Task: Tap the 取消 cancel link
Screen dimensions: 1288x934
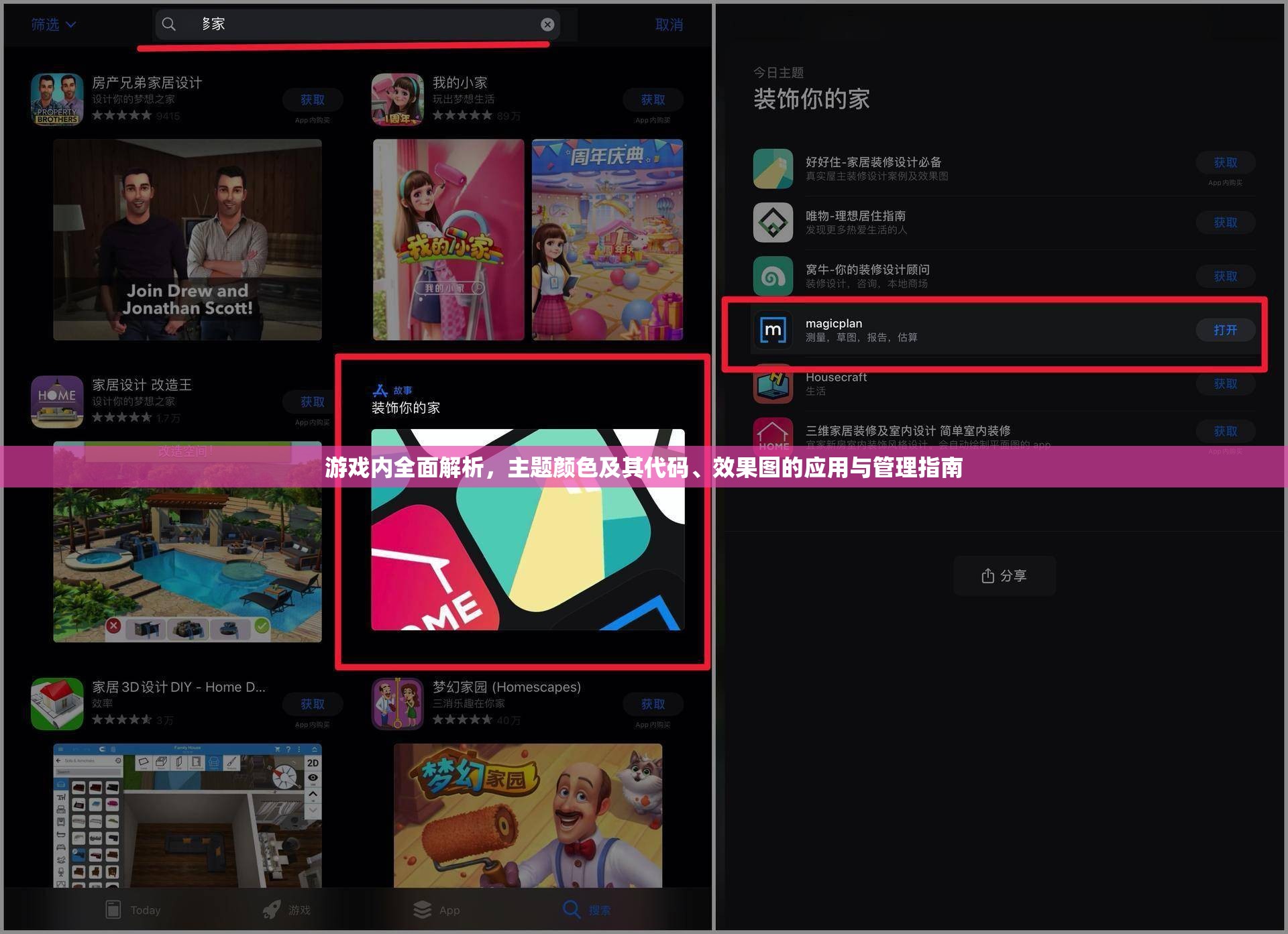Action: click(668, 25)
